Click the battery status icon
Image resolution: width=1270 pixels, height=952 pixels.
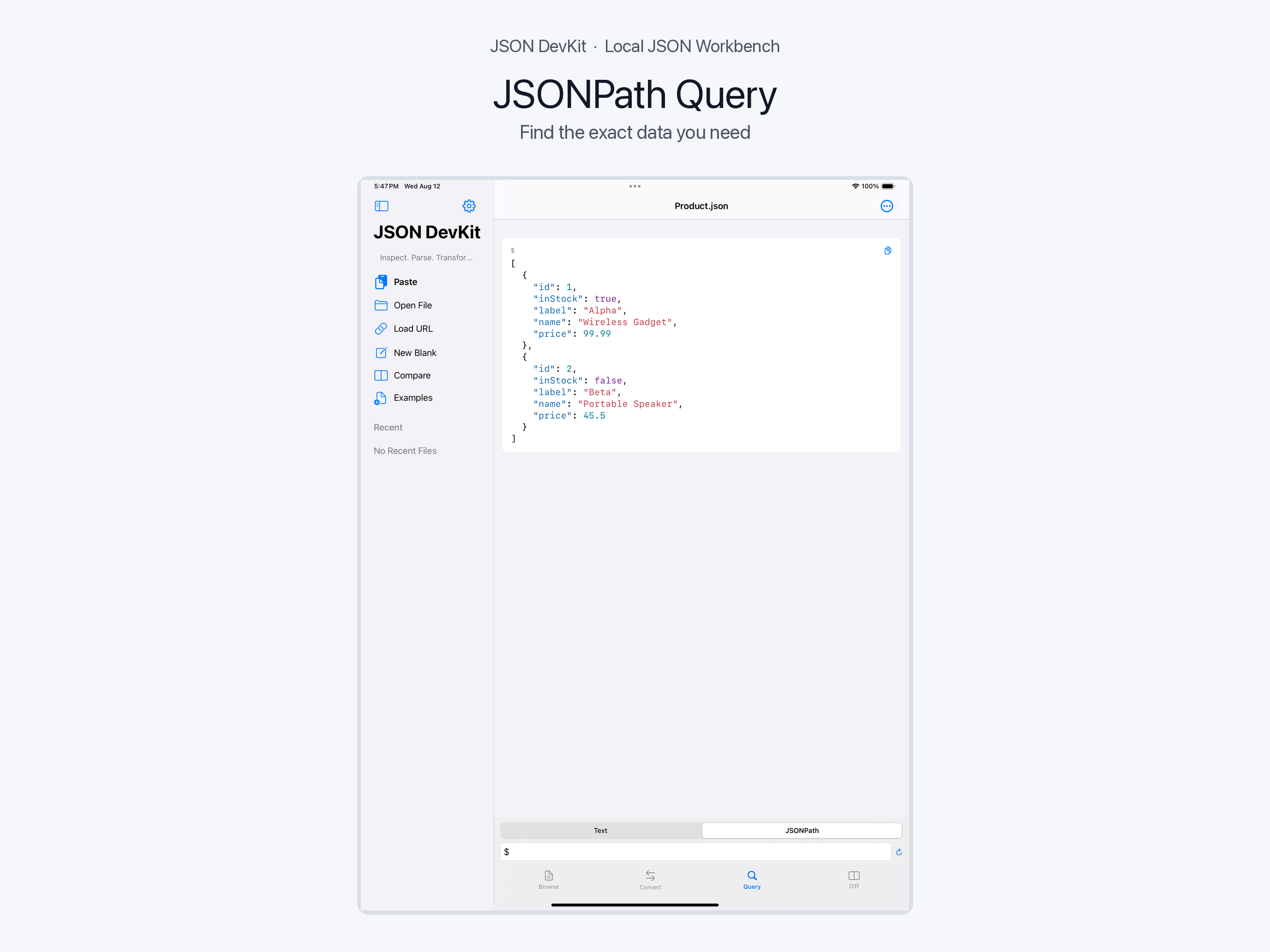pos(888,186)
